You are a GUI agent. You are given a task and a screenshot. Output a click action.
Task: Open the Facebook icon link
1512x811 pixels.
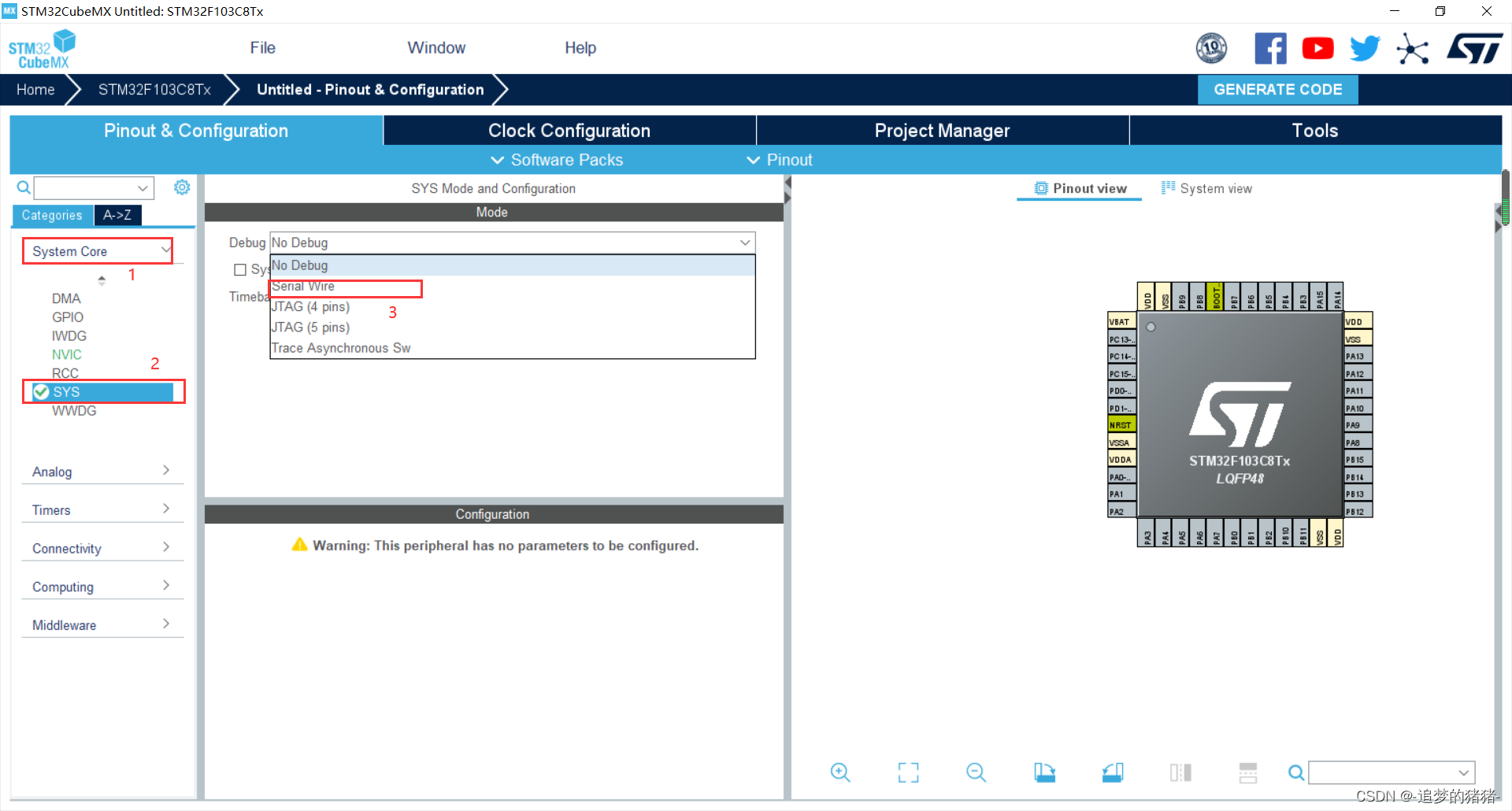pos(1270,48)
